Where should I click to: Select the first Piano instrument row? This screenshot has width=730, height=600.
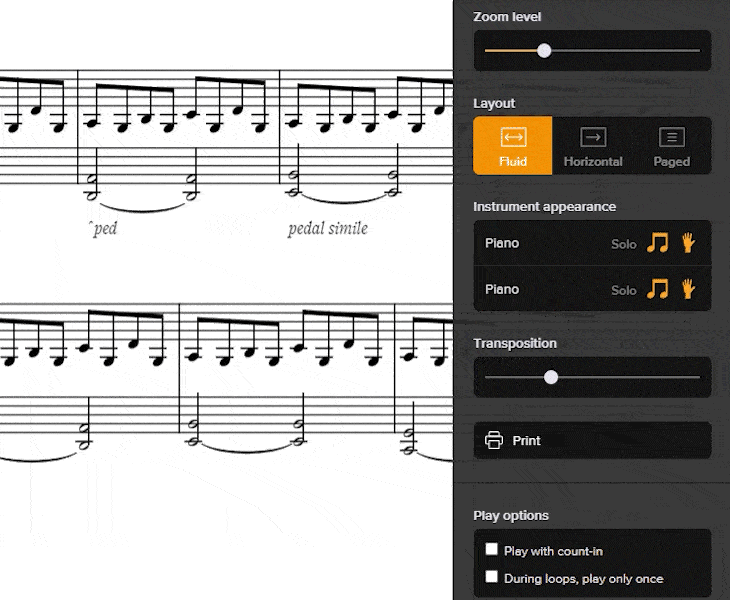tap(592, 243)
